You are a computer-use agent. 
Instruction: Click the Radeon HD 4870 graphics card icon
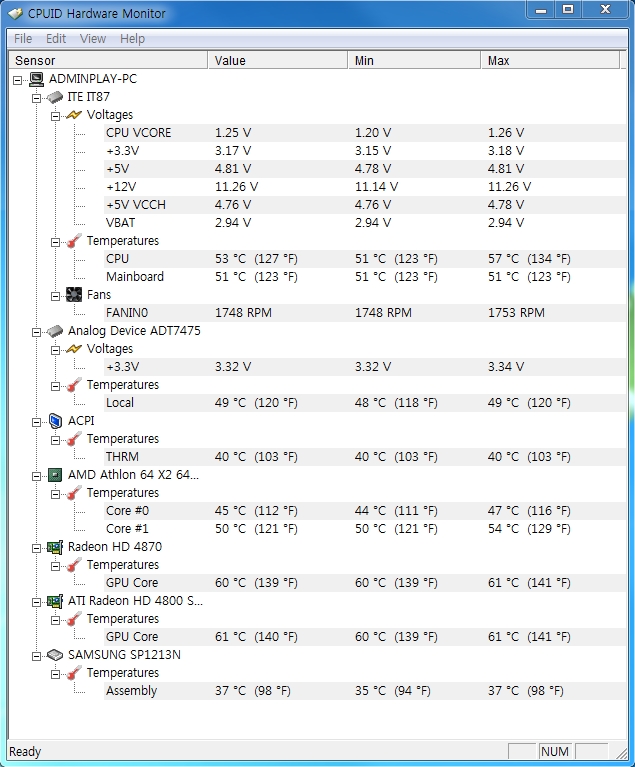tap(55, 547)
